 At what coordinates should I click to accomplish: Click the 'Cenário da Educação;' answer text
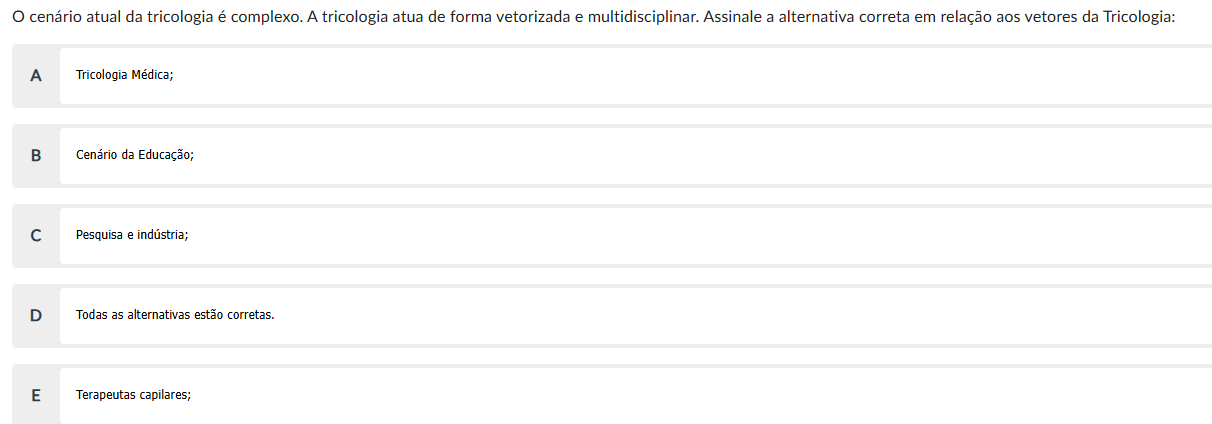134,155
